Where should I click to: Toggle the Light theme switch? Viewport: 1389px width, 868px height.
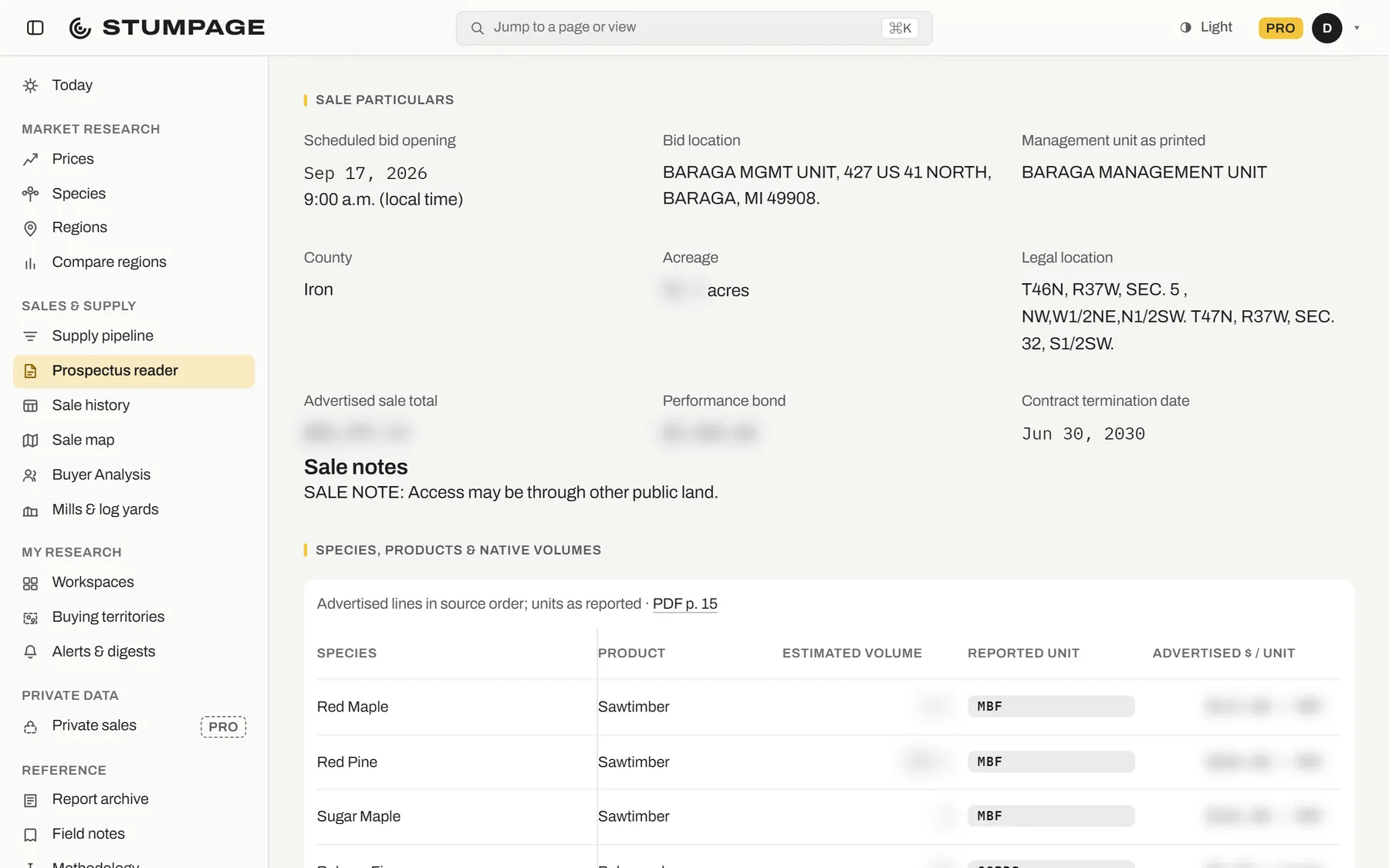(1206, 27)
